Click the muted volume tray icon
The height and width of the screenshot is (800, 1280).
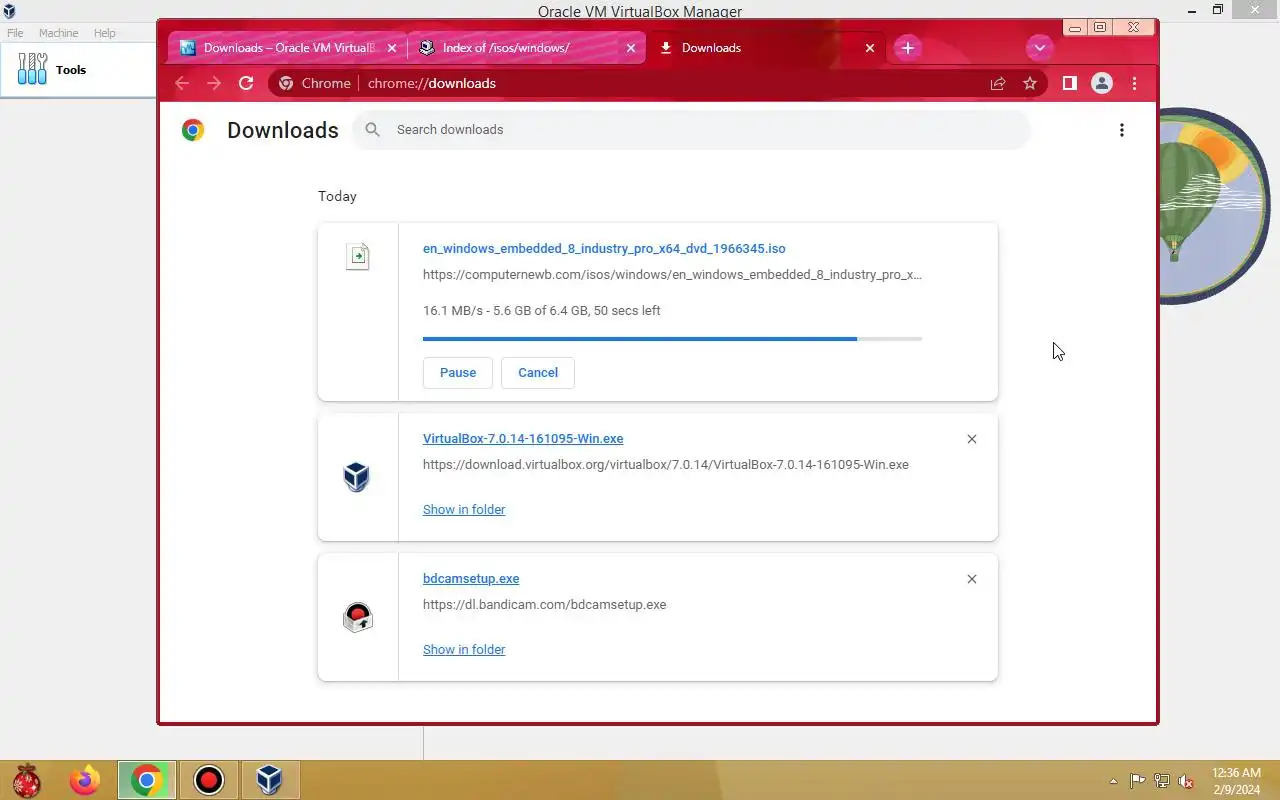pos(1186,781)
